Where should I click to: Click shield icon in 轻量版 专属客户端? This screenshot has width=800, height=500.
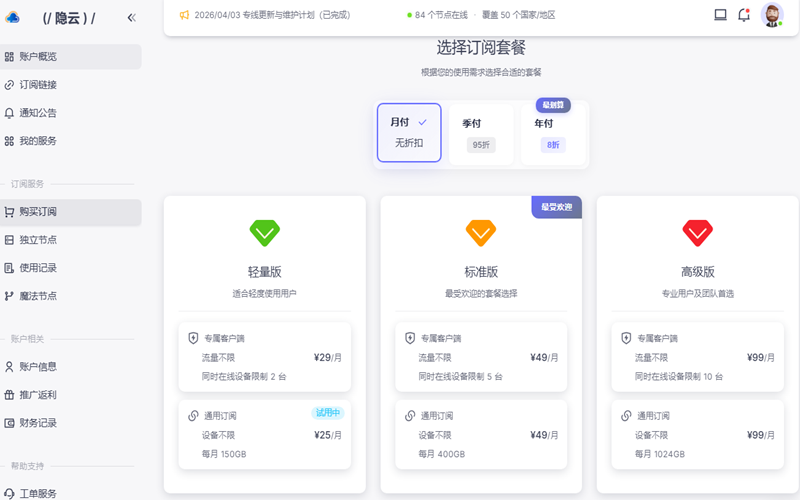click(x=193, y=338)
